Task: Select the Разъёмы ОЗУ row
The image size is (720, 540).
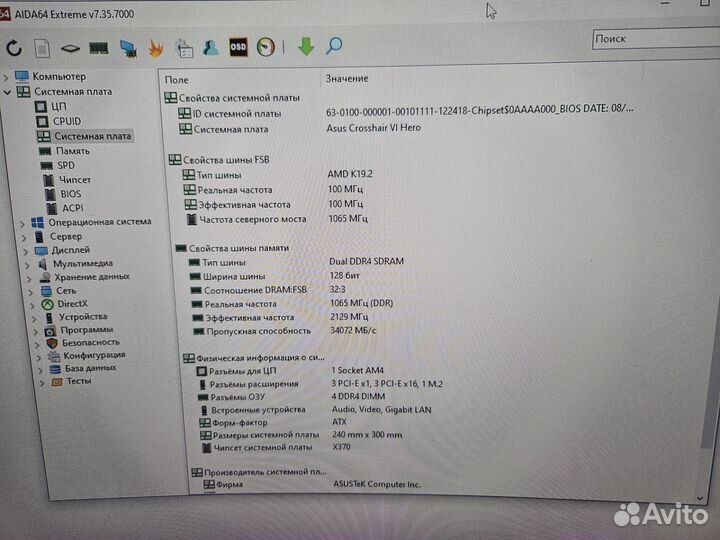Action: coord(291,397)
